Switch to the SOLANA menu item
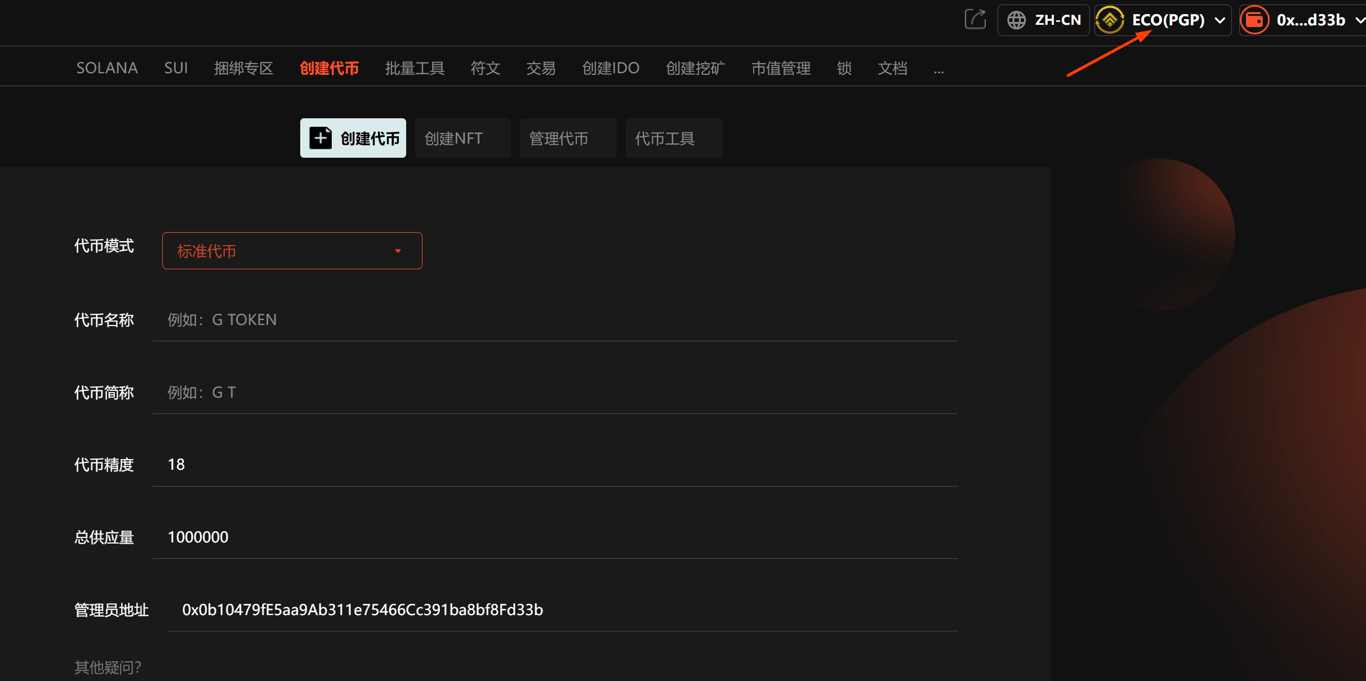 pos(107,68)
